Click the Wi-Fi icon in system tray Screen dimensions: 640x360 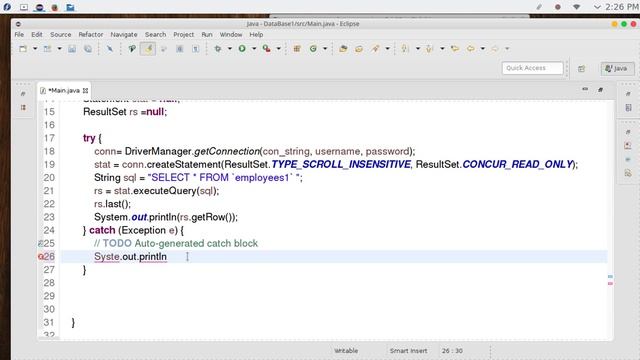[x=576, y=7]
